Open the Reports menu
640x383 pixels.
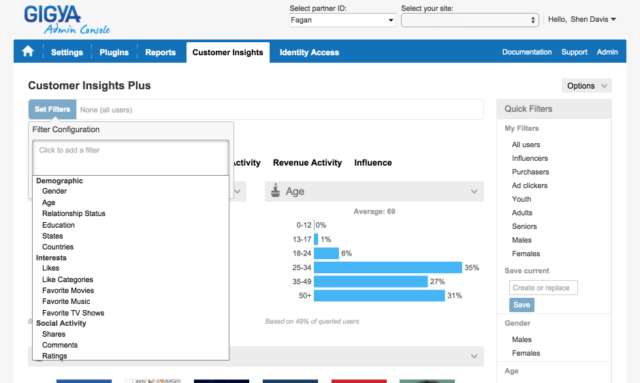tap(160, 52)
